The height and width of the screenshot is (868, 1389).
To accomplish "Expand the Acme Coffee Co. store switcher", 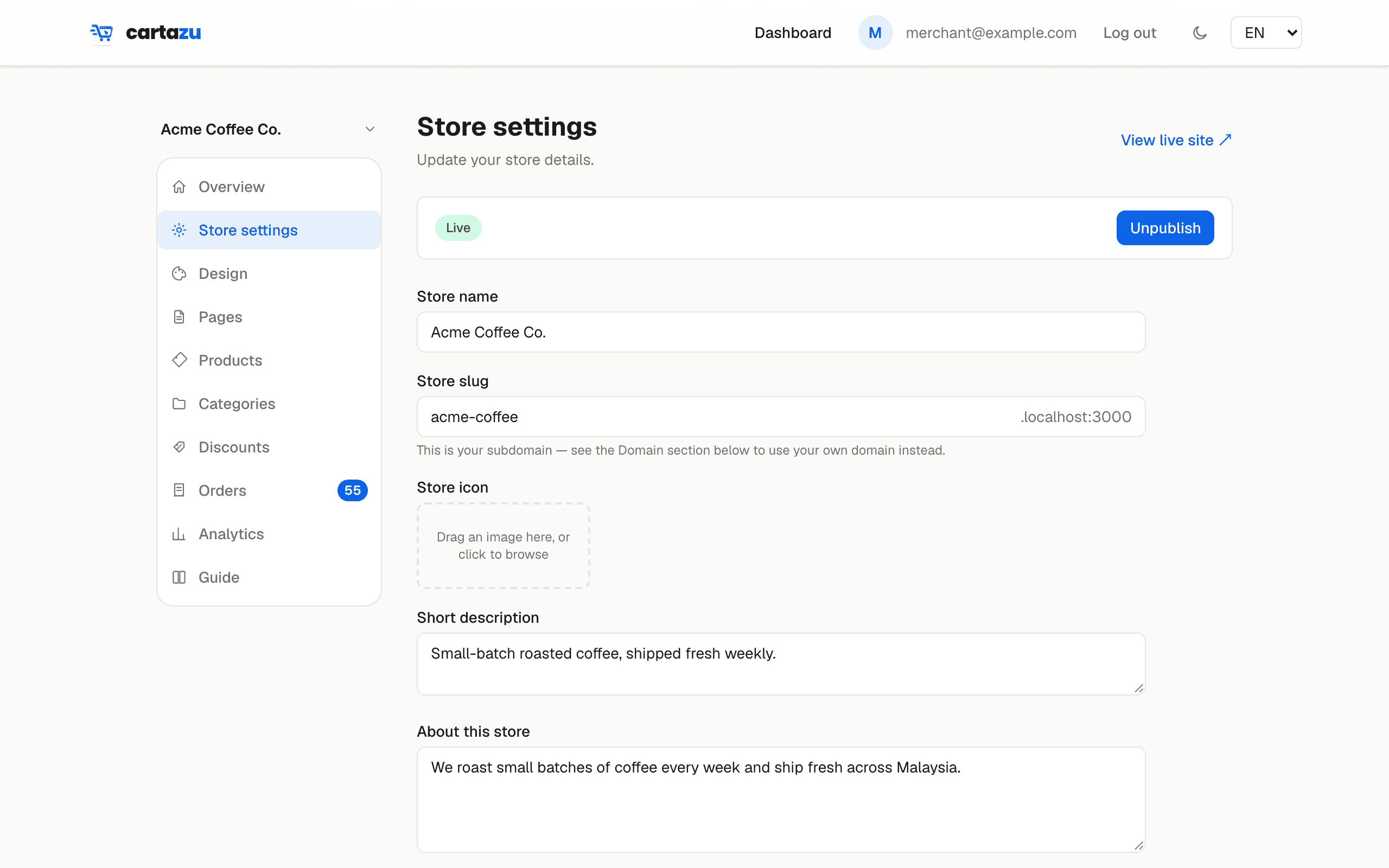I will (x=269, y=129).
